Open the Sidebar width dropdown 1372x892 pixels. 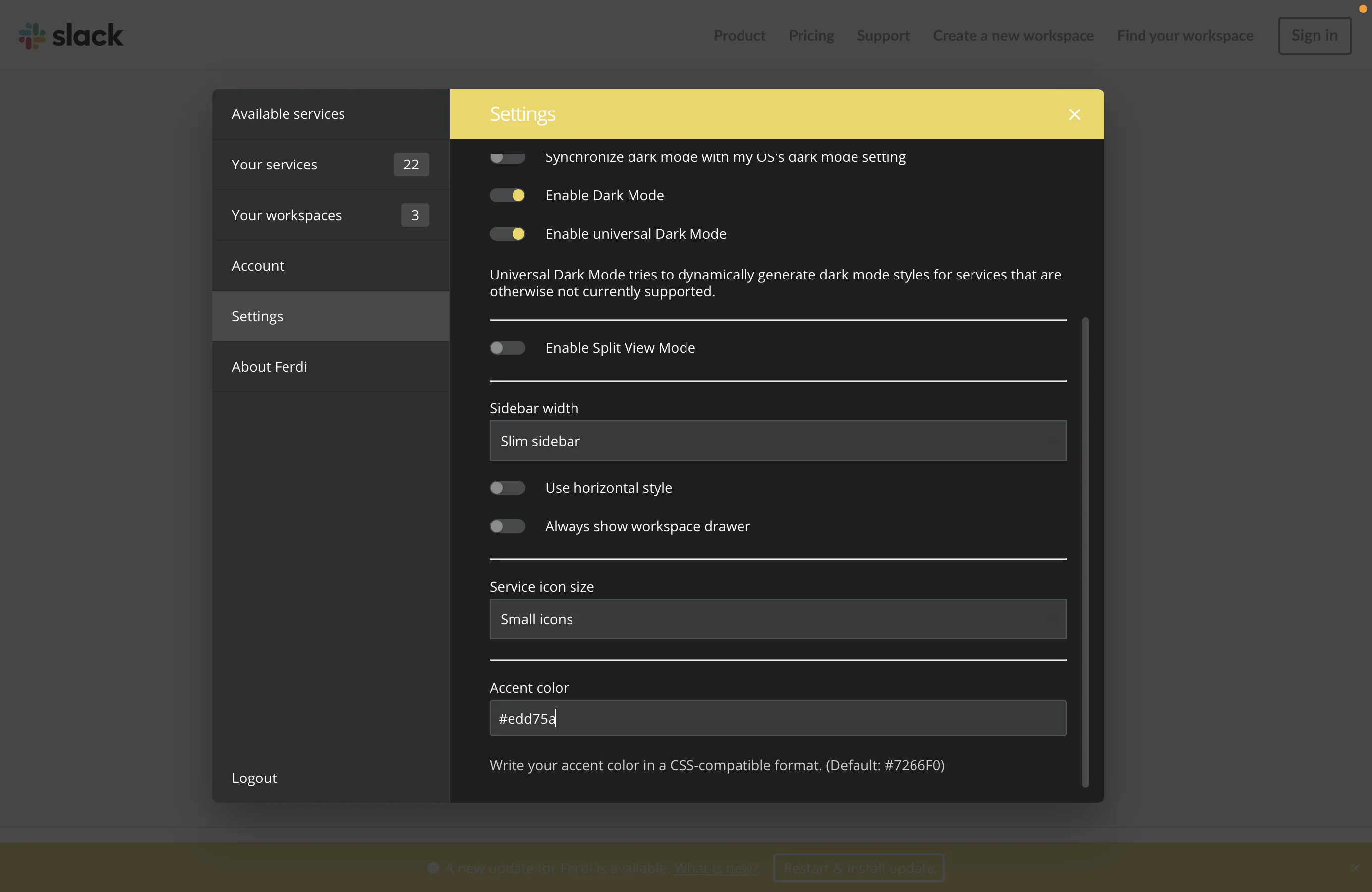pyautogui.click(x=777, y=441)
